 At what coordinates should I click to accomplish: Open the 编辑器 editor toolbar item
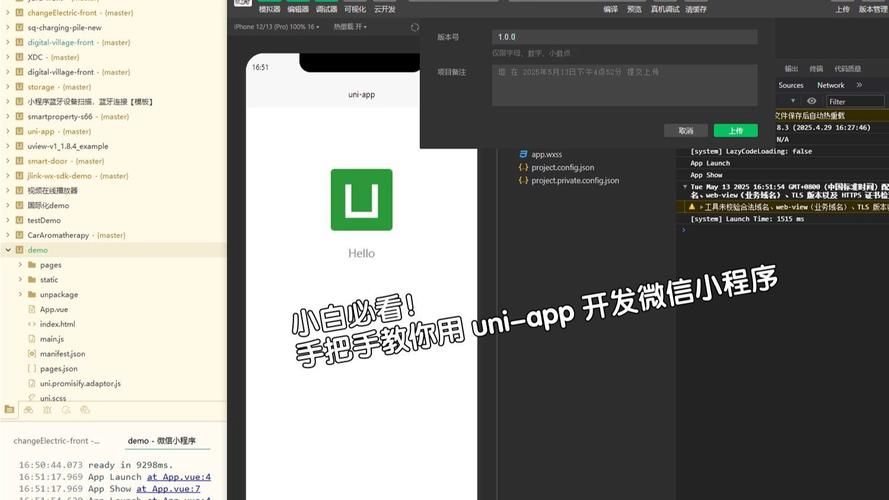tap(298, 9)
